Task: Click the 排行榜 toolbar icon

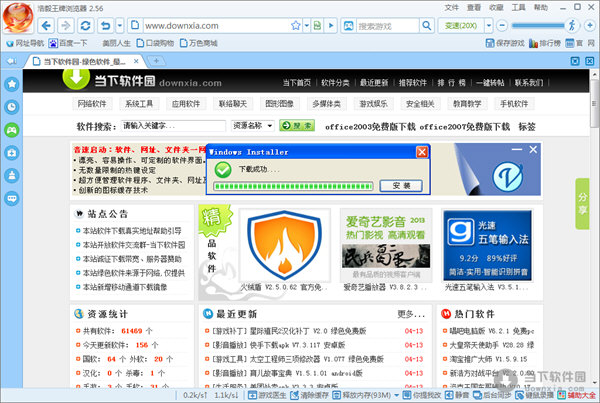Action: point(545,43)
